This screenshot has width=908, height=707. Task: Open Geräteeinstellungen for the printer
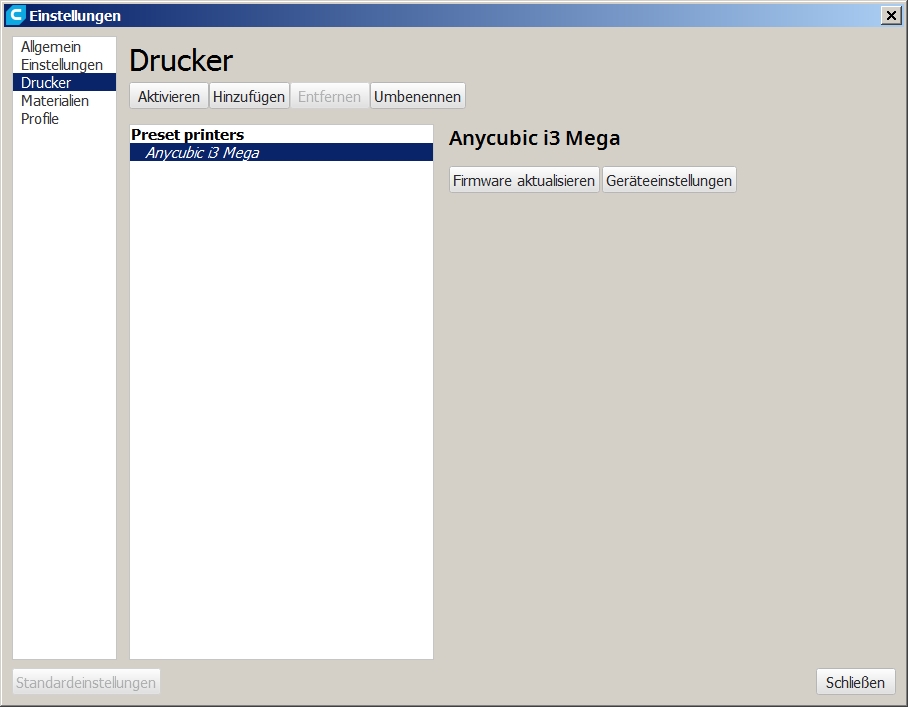click(669, 181)
